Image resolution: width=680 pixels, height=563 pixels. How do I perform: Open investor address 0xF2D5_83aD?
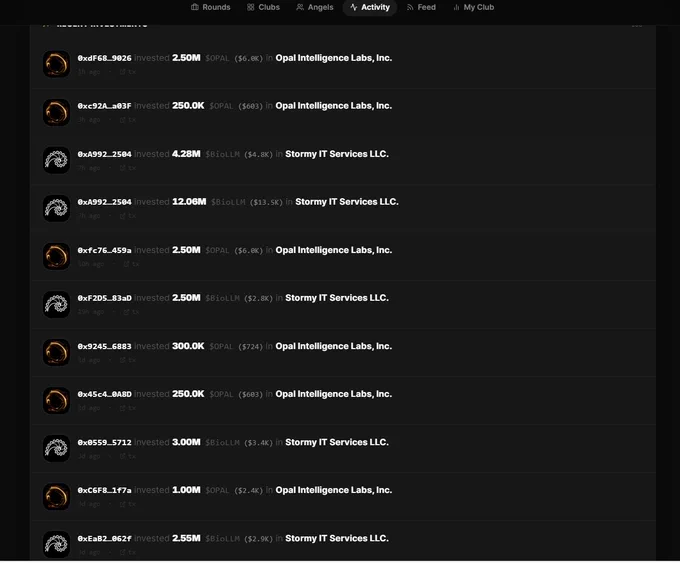click(105, 298)
